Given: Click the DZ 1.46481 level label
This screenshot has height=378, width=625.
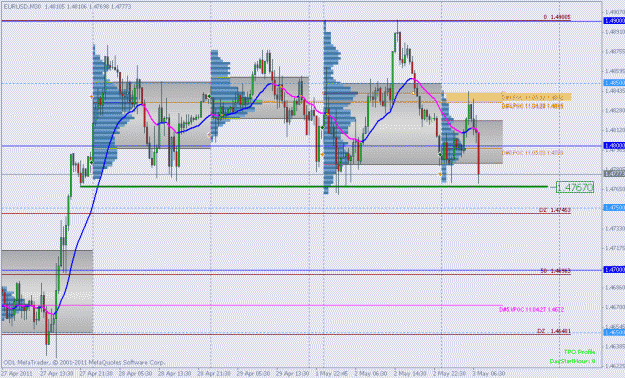Looking at the screenshot, I should (554, 331).
